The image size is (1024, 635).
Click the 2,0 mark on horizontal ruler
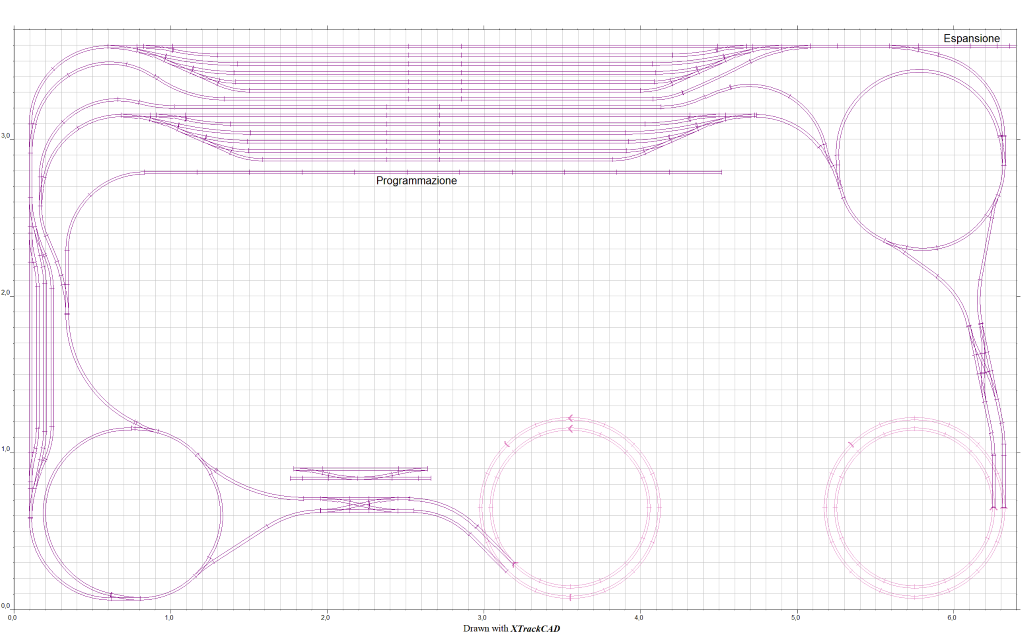point(326,618)
